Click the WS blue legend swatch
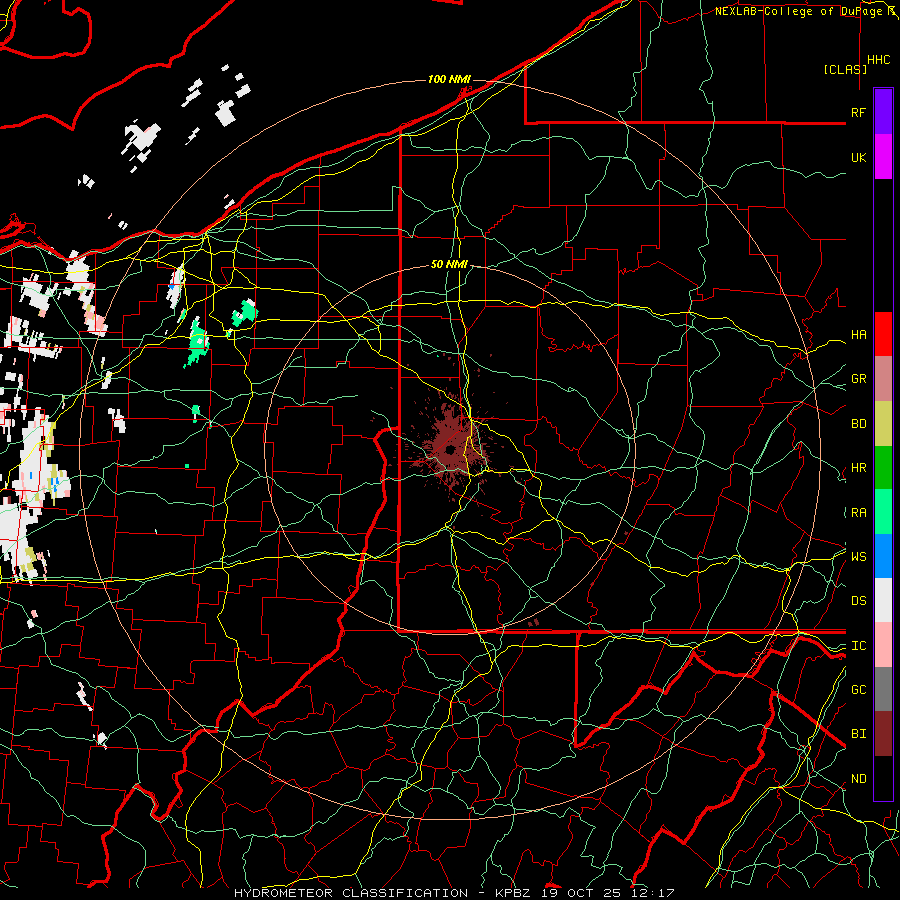The width and height of the screenshot is (900, 900). pos(883,556)
